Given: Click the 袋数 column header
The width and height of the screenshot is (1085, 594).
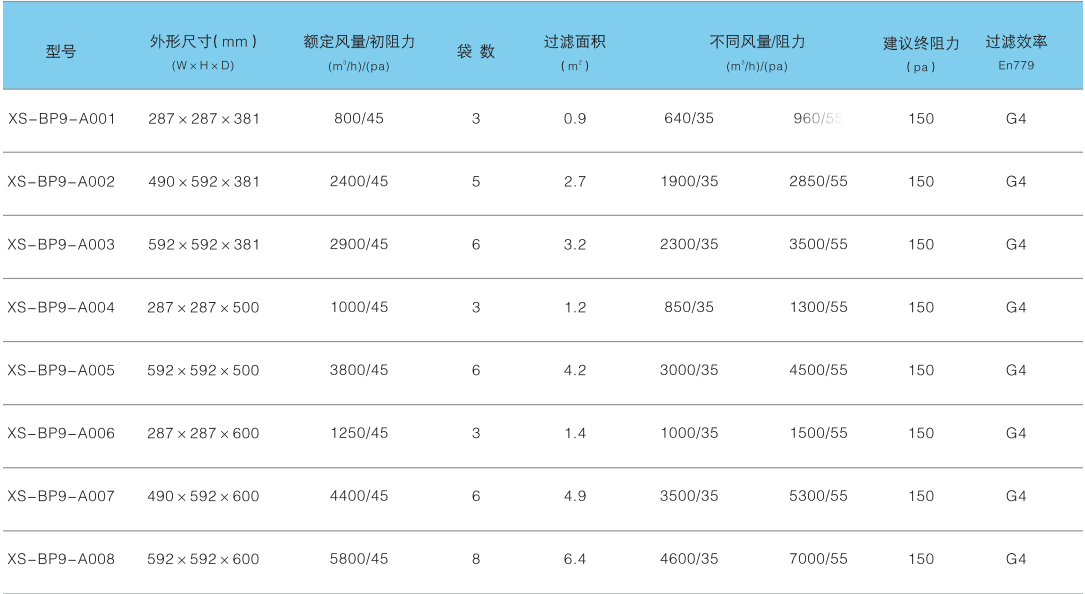Looking at the screenshot, I should click(x=476, y=52).
